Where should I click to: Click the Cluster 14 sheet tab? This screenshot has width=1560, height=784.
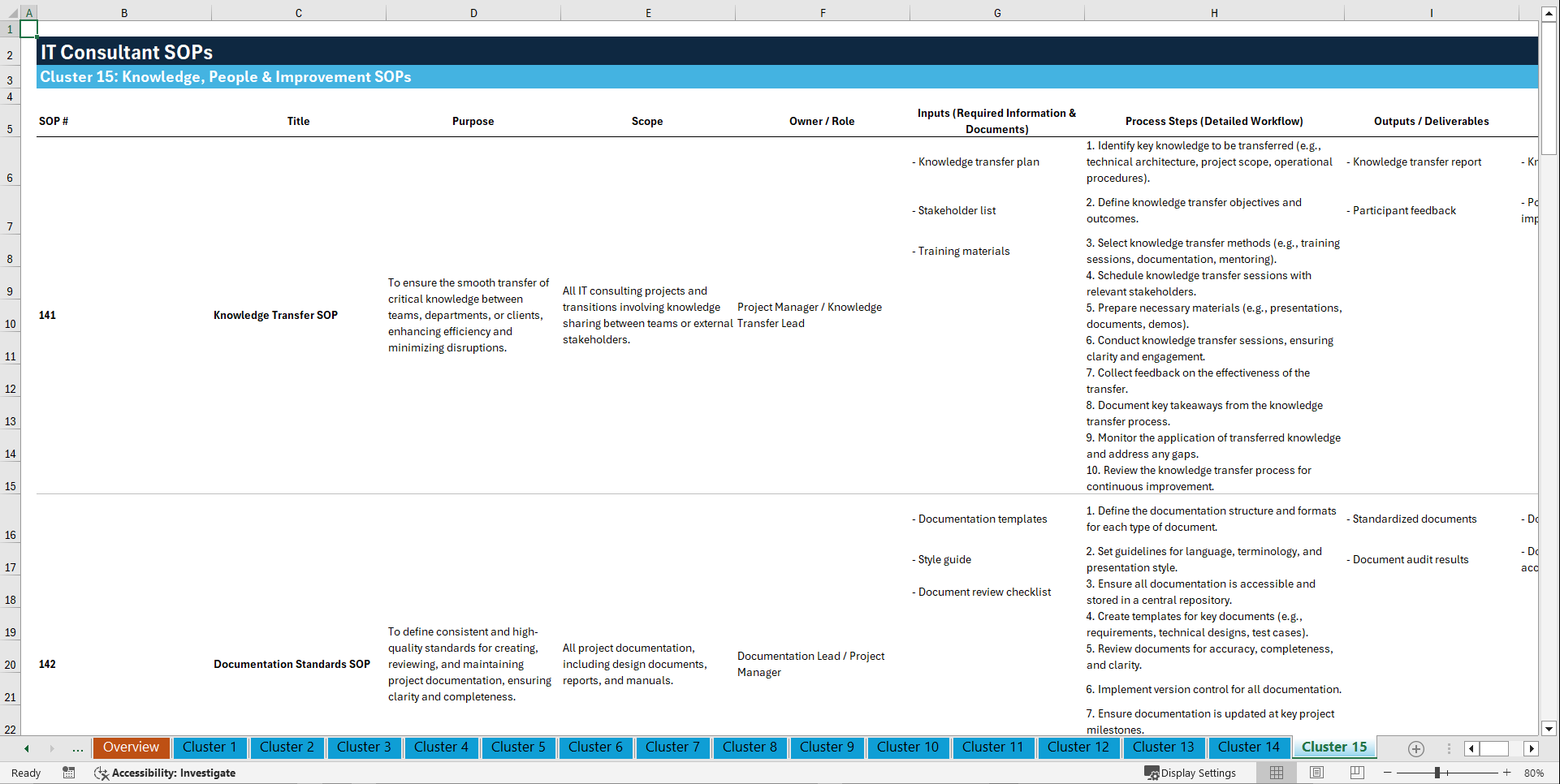[1249, 747]
